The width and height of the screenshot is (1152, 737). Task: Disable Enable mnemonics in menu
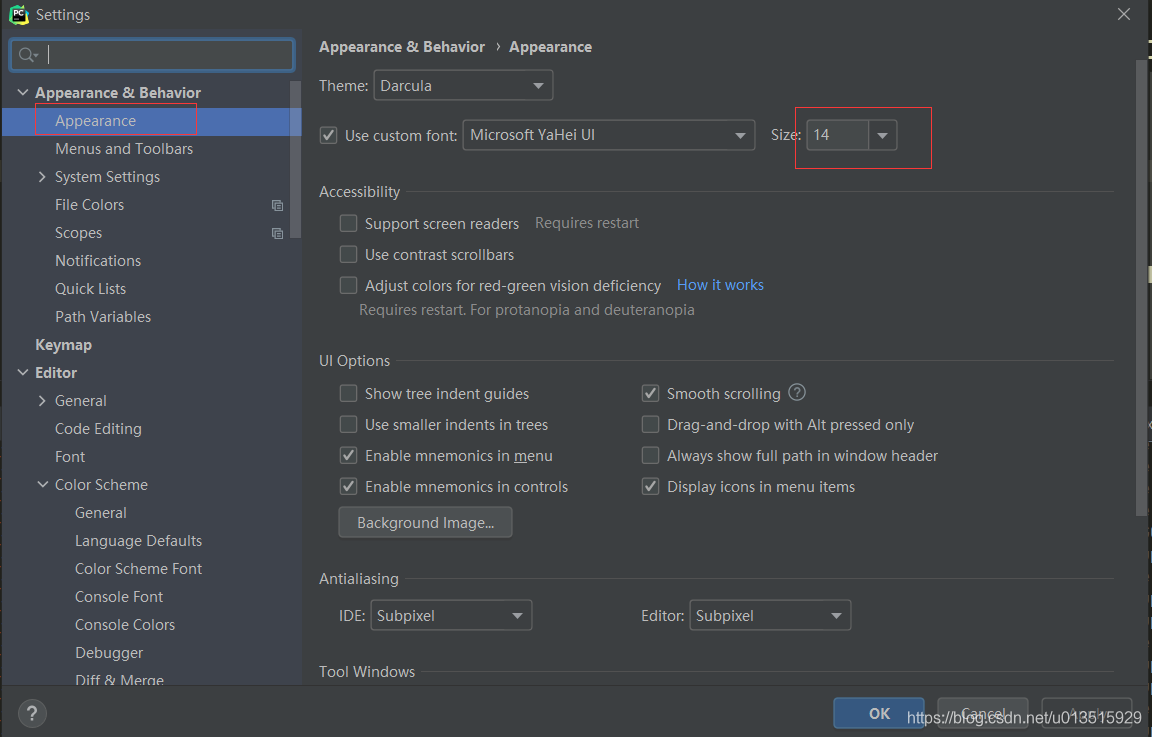pyautogui.click(x=348, y=456)
